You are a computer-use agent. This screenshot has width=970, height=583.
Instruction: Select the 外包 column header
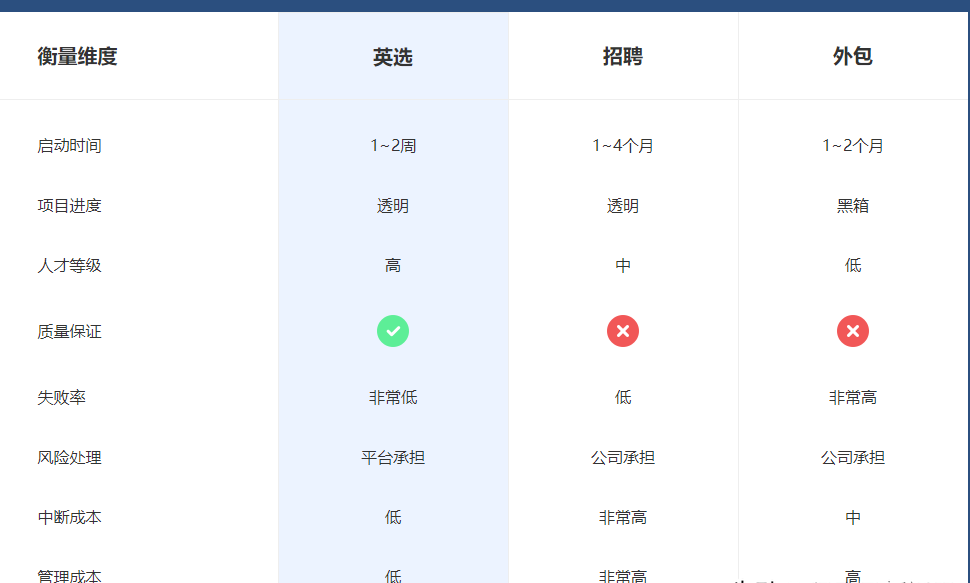tap(853, 55)
